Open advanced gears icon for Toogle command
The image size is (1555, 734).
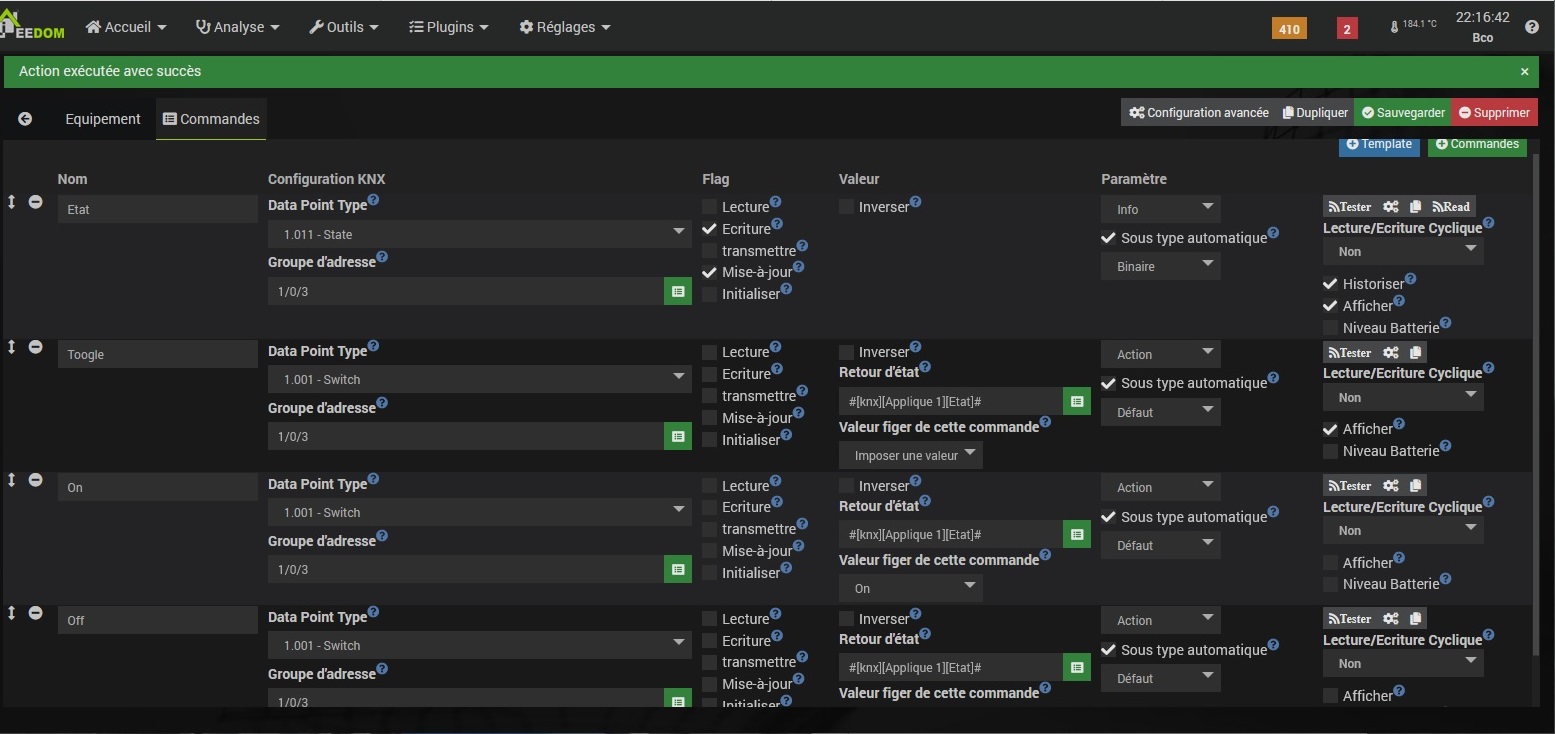(1390, 353)
